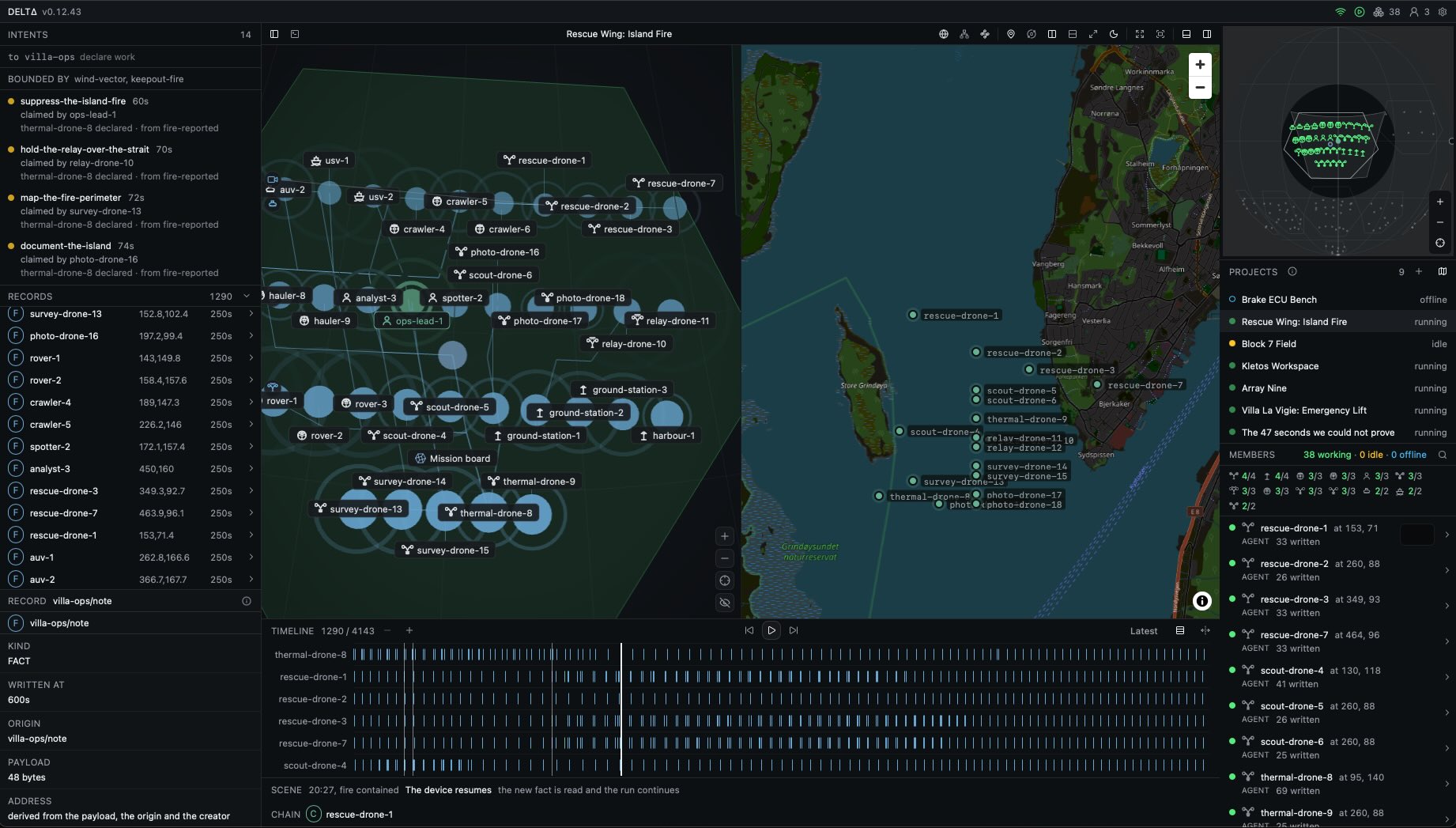Search members with the magnifier icon
Image resolution: width=1456 pixels, height=828 pixels.
coord(1443,455)
